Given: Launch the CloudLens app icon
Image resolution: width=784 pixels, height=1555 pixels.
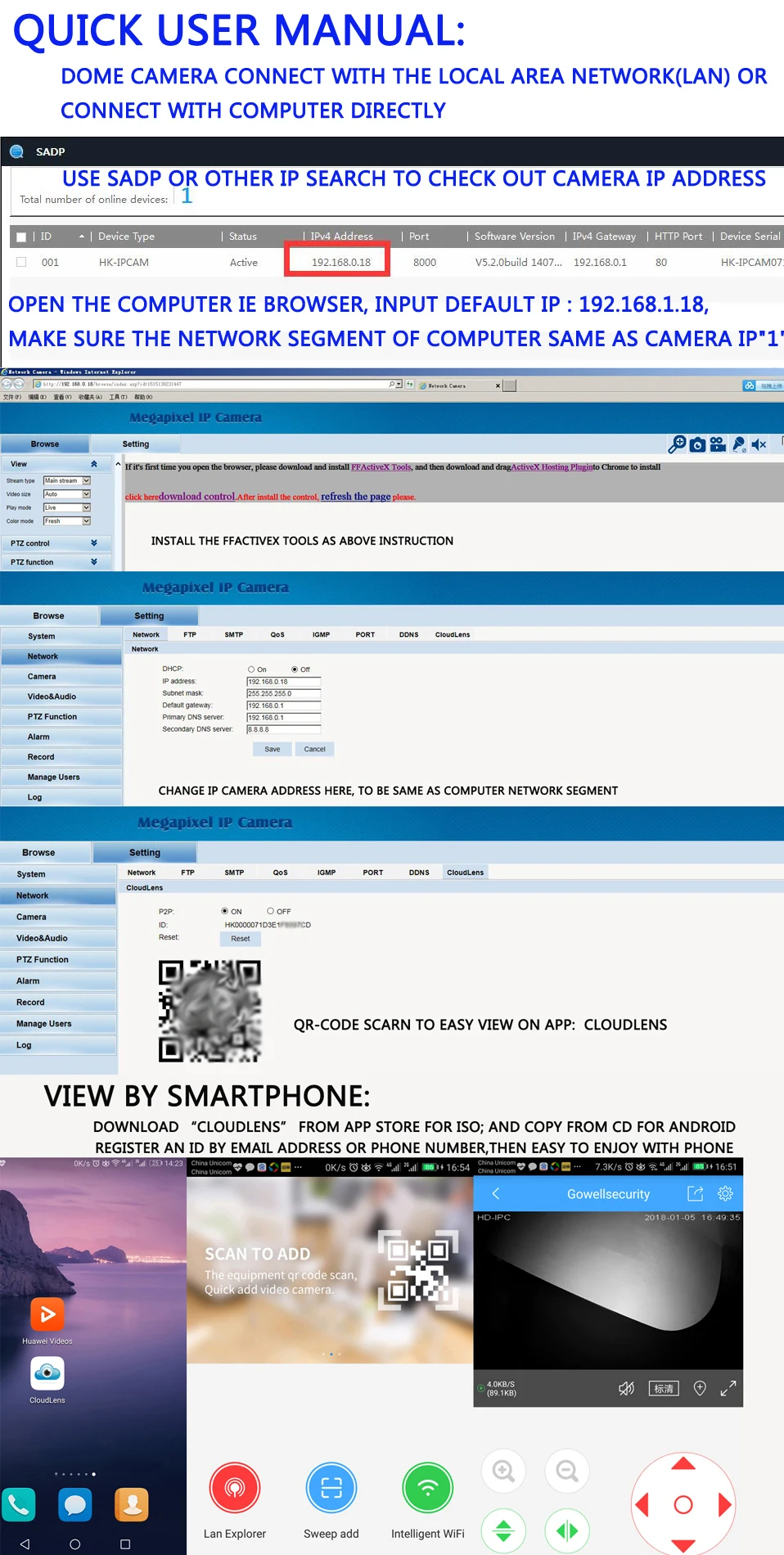Looking at the screenshot, I should (x=47, y=1373).
